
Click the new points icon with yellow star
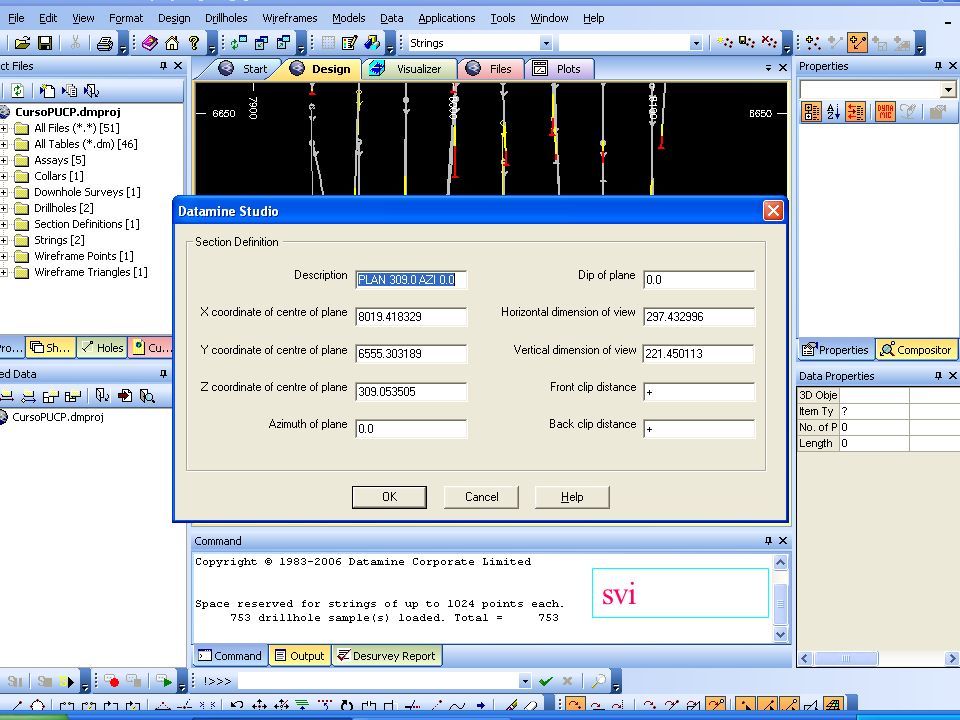pyautogui.click(x=725, y=42)
